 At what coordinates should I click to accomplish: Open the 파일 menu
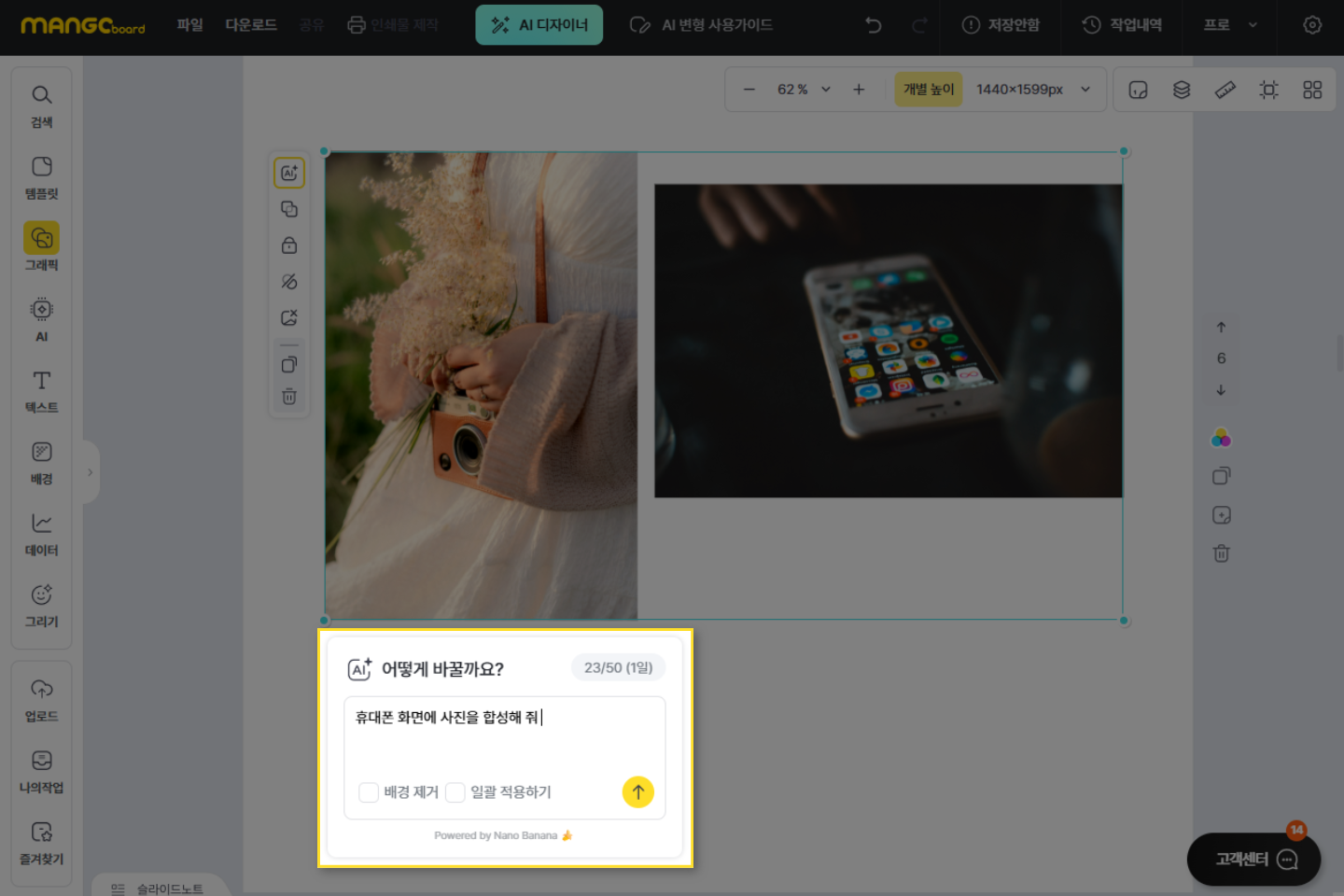(x=189, y=25)
